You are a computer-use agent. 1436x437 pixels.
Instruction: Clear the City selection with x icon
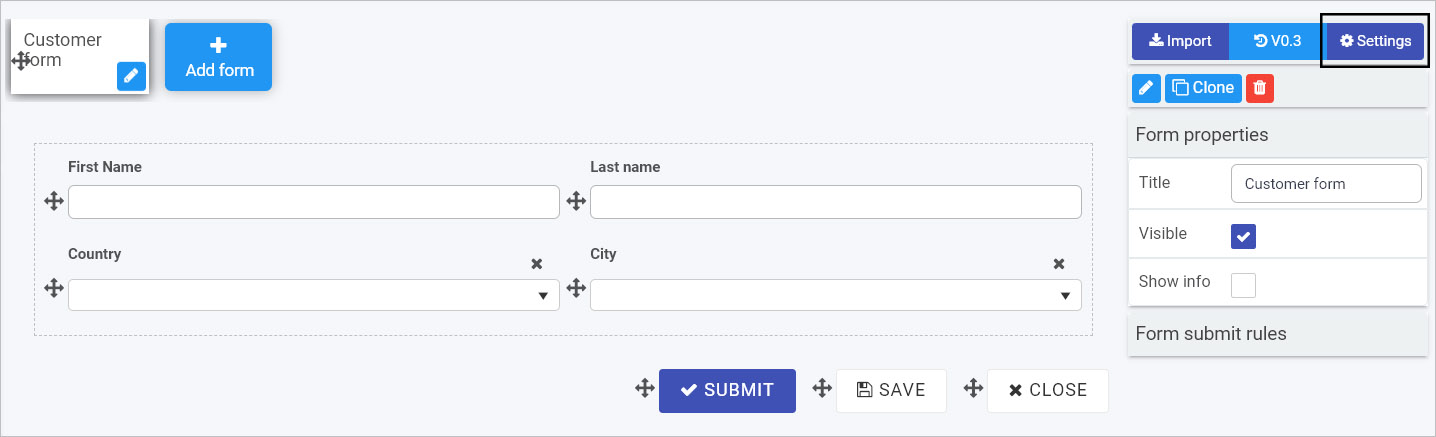point(1059,264)
